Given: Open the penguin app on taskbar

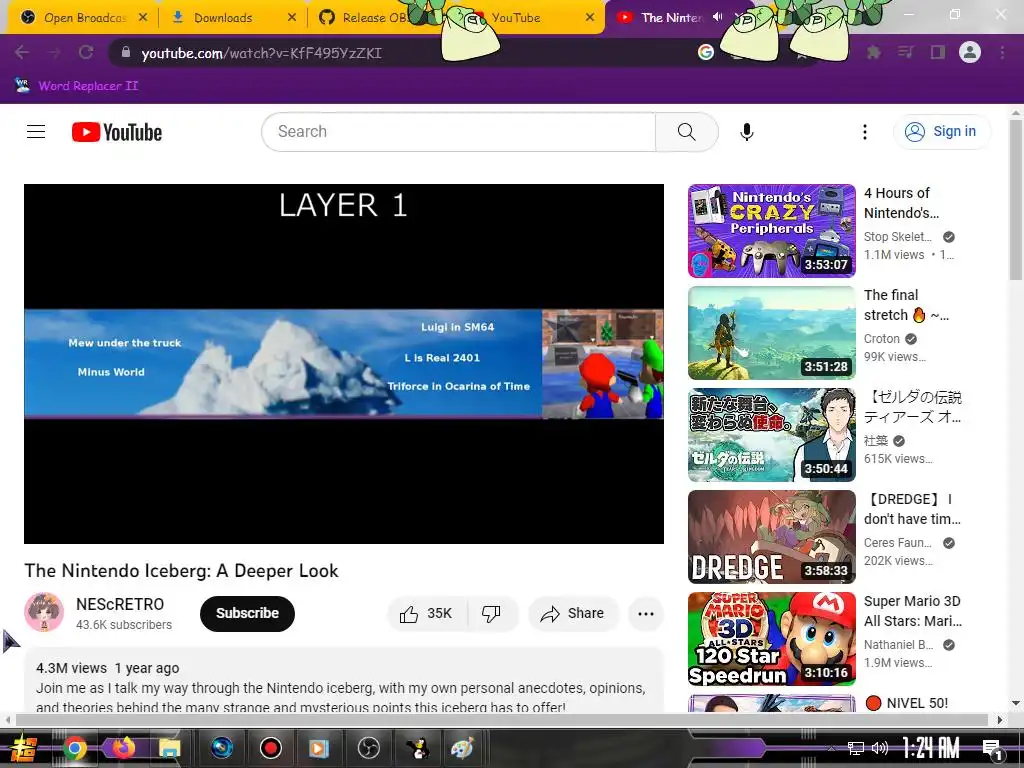Looking at the screenshot, I should click(x=417, y=748).
